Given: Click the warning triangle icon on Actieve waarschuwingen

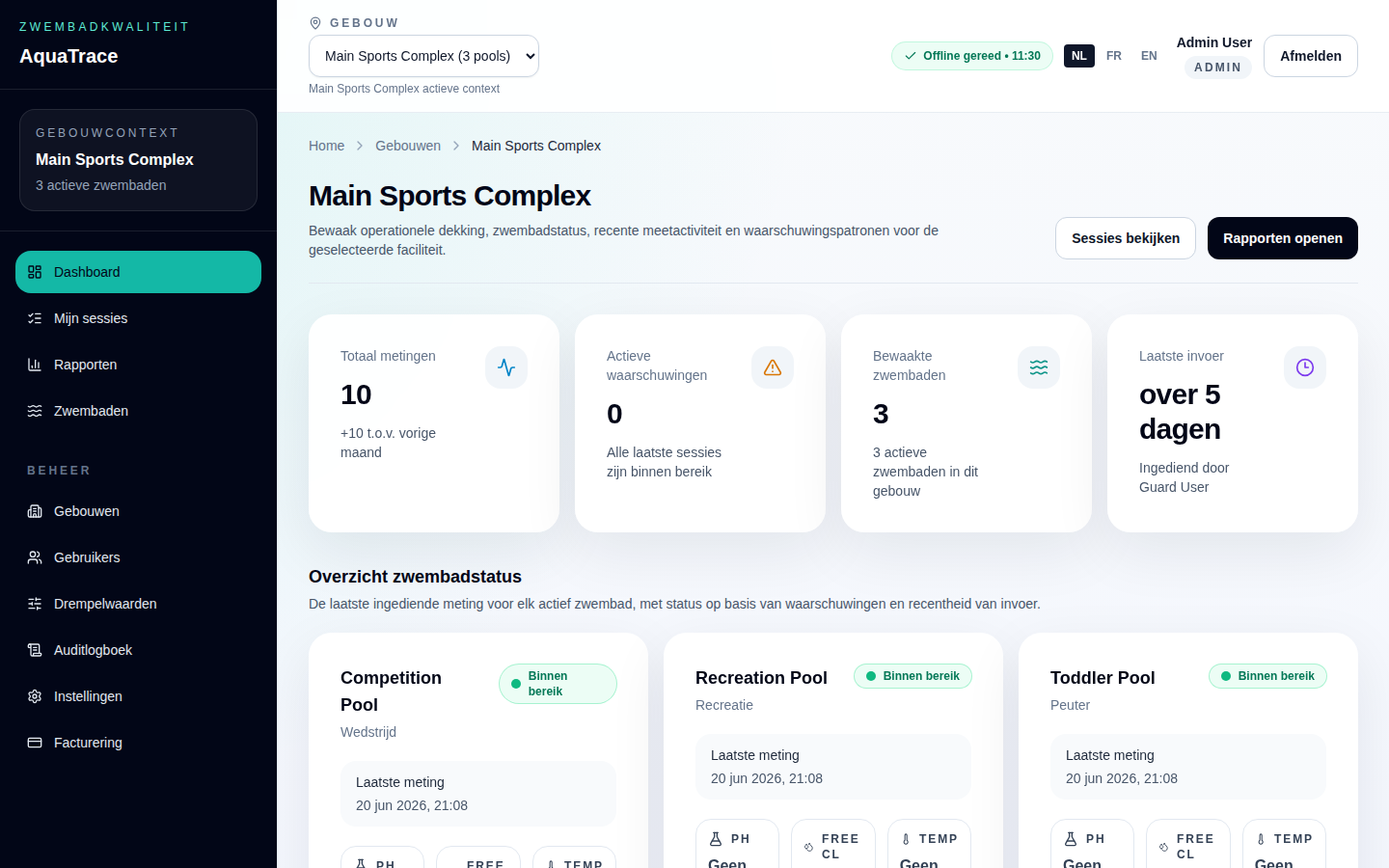Looking at the screenshot, I should pyautogui.click(x=773, y=367).
